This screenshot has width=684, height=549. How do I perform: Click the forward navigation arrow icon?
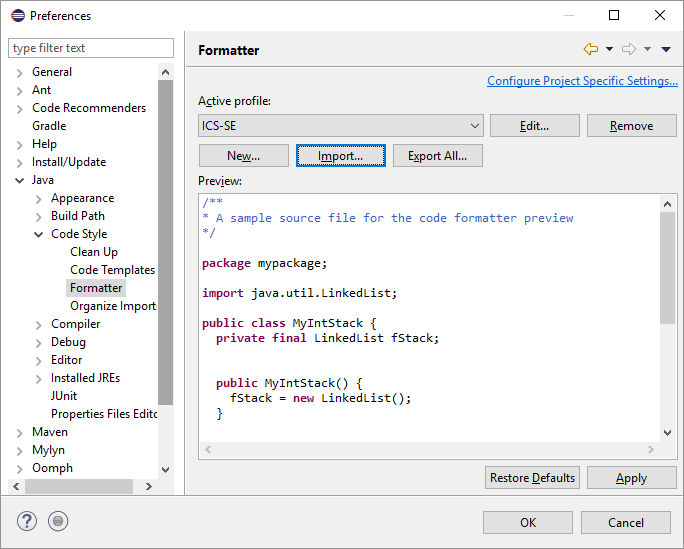point(629,49)
